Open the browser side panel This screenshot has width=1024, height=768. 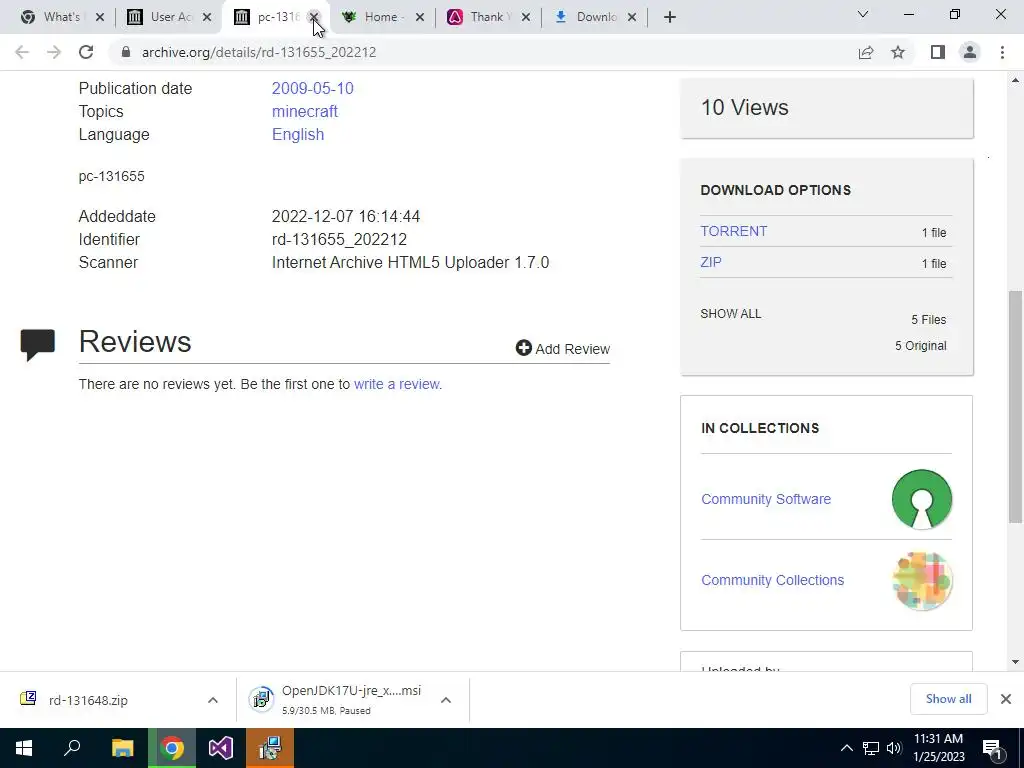click(x=938, y=52)
